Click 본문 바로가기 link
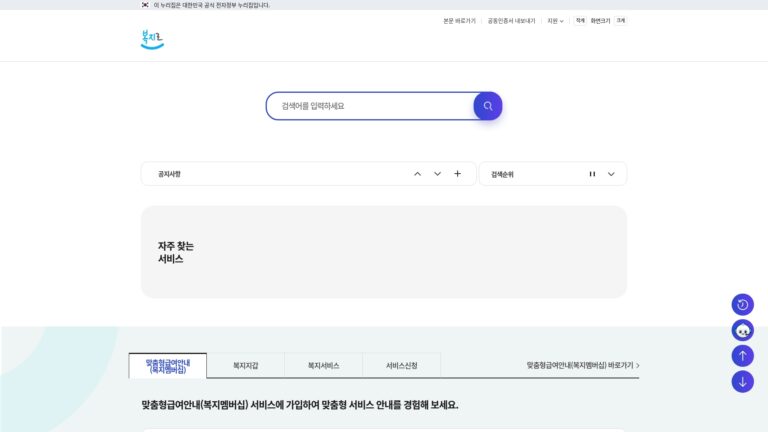The image size is (768, 432). 459,21
